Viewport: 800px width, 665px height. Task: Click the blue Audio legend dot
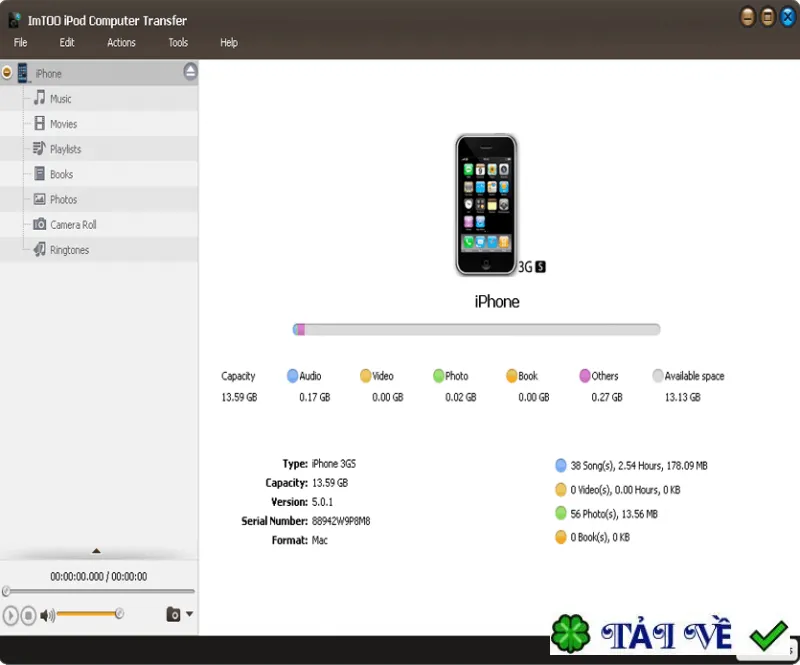tap(292, 376)
